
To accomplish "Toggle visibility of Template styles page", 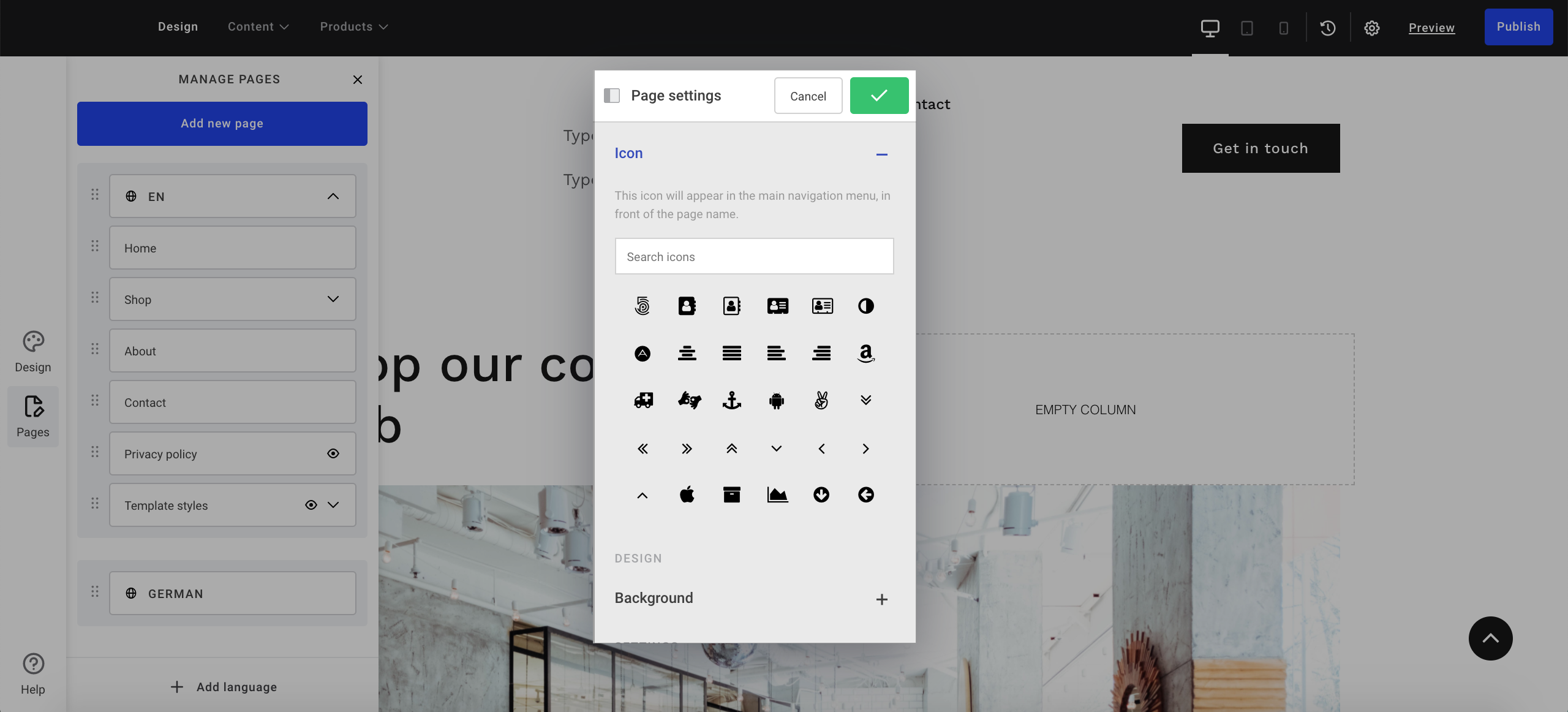I will click(311, 505).
